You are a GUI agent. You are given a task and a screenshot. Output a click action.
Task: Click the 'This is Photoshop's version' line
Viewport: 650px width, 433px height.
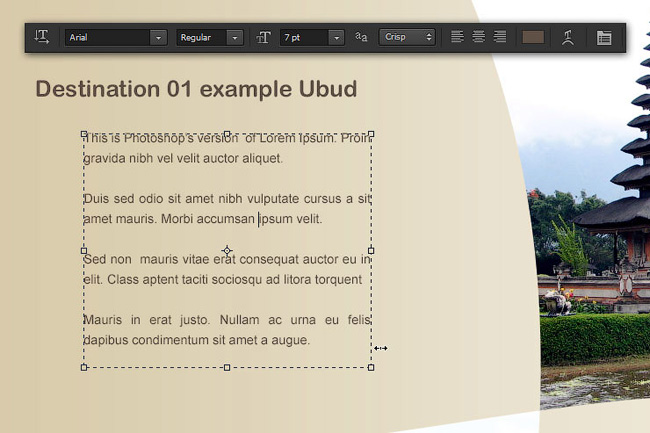pos(227,138)
